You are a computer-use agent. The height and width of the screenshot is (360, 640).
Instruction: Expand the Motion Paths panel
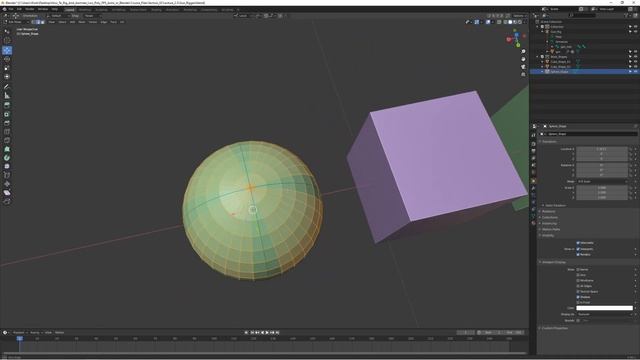click(x=551, y=229)
